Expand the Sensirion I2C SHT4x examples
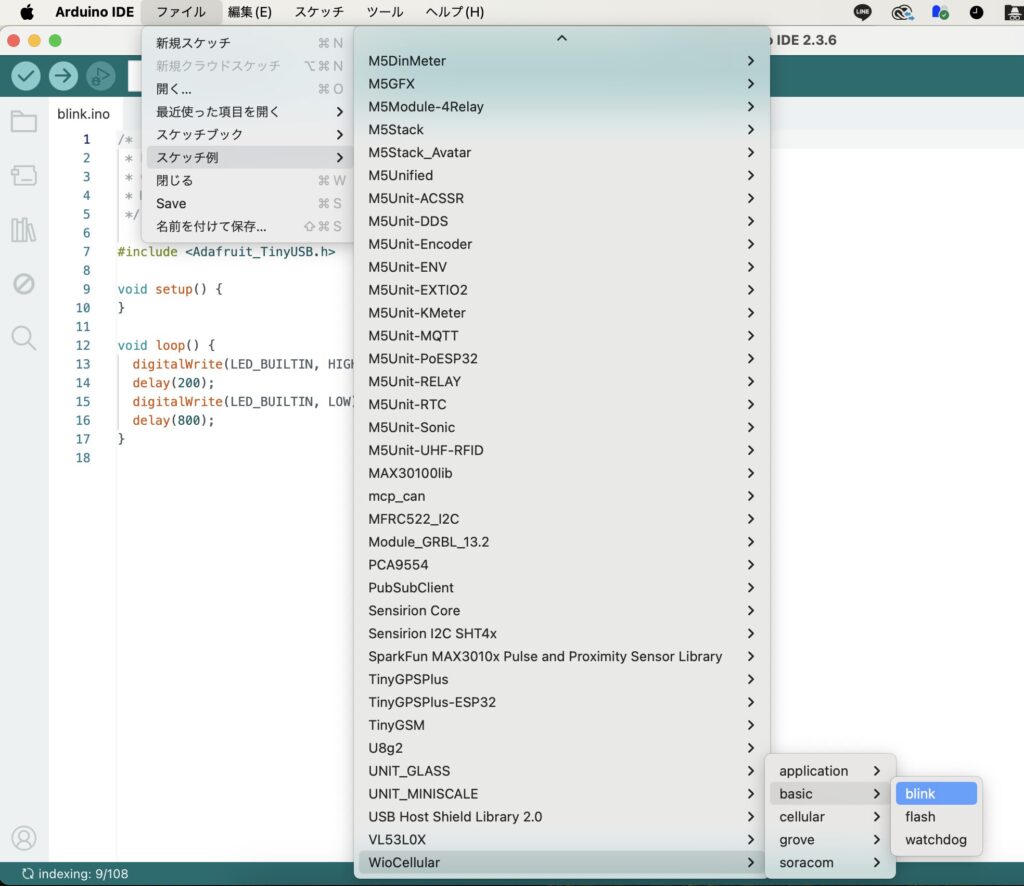Viewport: 1024px width, 886px height. point(562,633)
